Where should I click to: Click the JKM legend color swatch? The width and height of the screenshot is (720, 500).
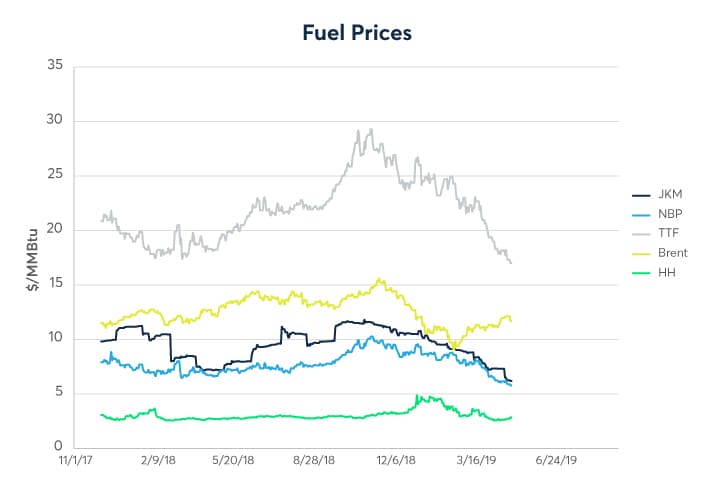point(642,195)
